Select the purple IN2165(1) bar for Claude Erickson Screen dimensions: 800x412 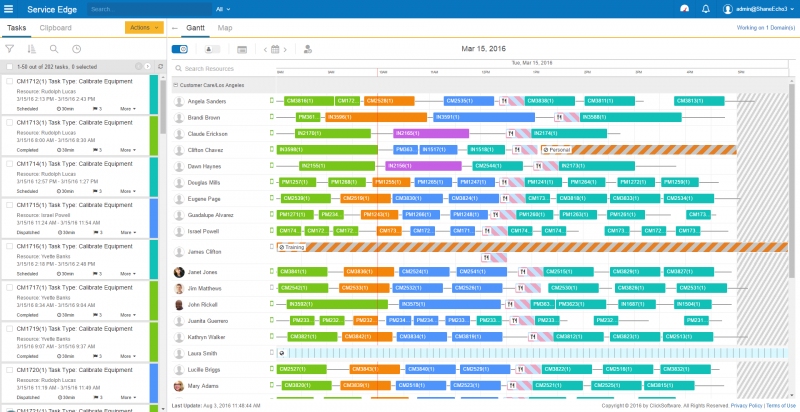431,134
